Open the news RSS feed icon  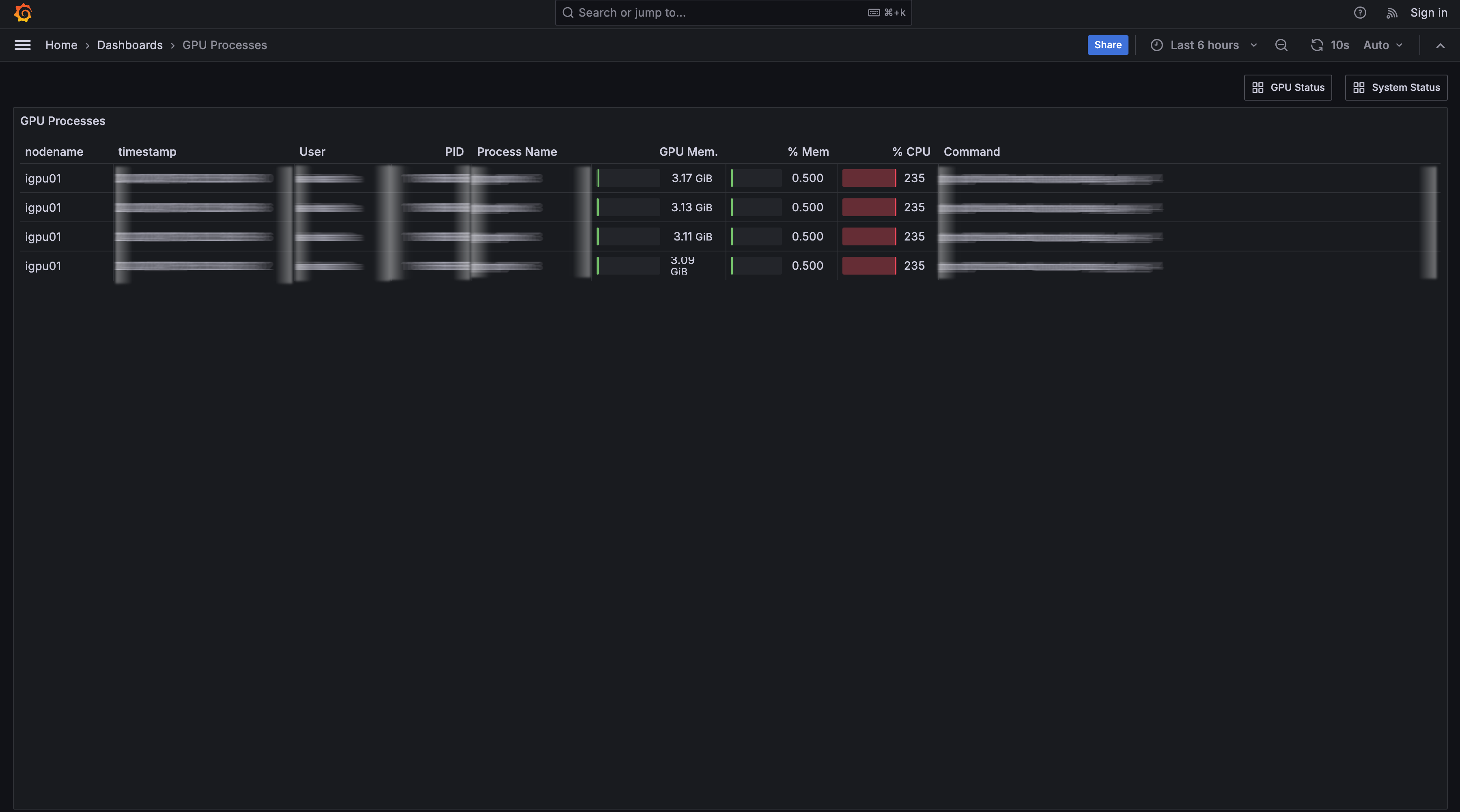1391,13
